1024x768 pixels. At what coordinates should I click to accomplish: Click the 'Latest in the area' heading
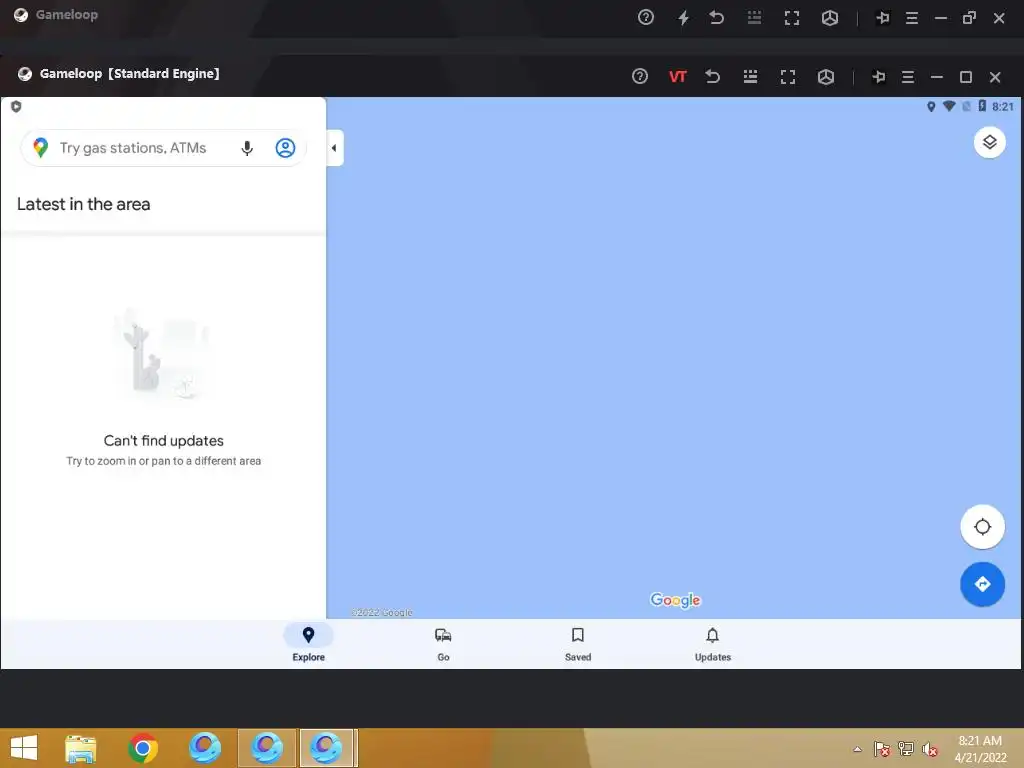(84, 204)
